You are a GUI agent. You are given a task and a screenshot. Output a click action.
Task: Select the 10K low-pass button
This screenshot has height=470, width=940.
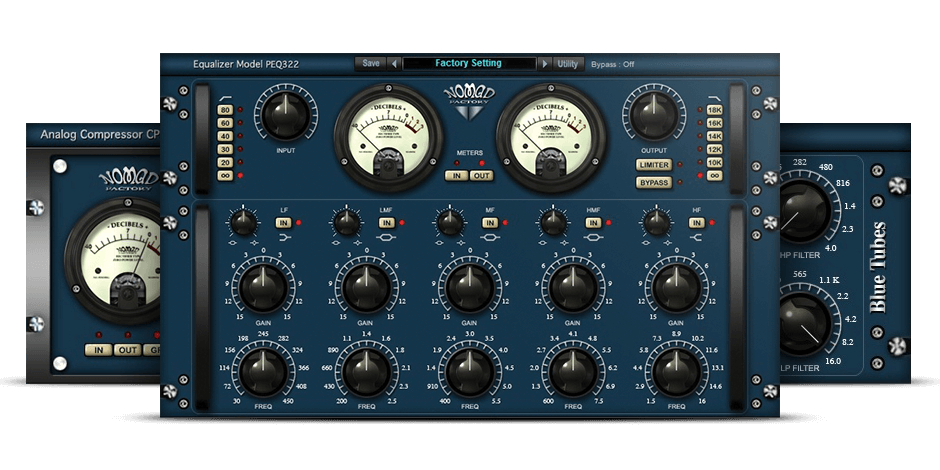pyautogui.click(x=715, y=162)
